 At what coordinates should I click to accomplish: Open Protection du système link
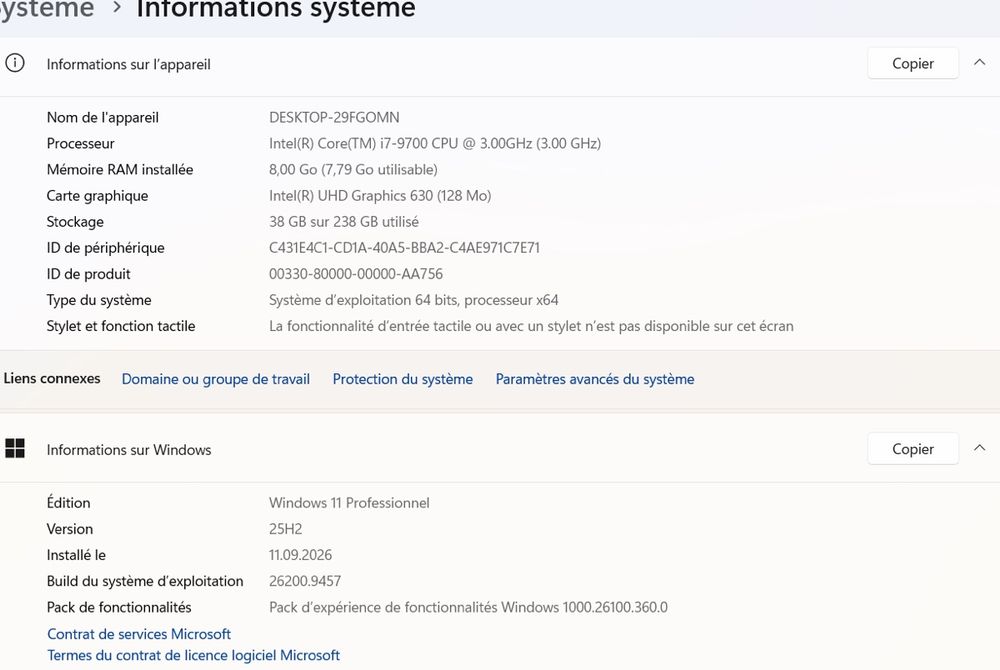pyautogui.click(x=402, y=379)
